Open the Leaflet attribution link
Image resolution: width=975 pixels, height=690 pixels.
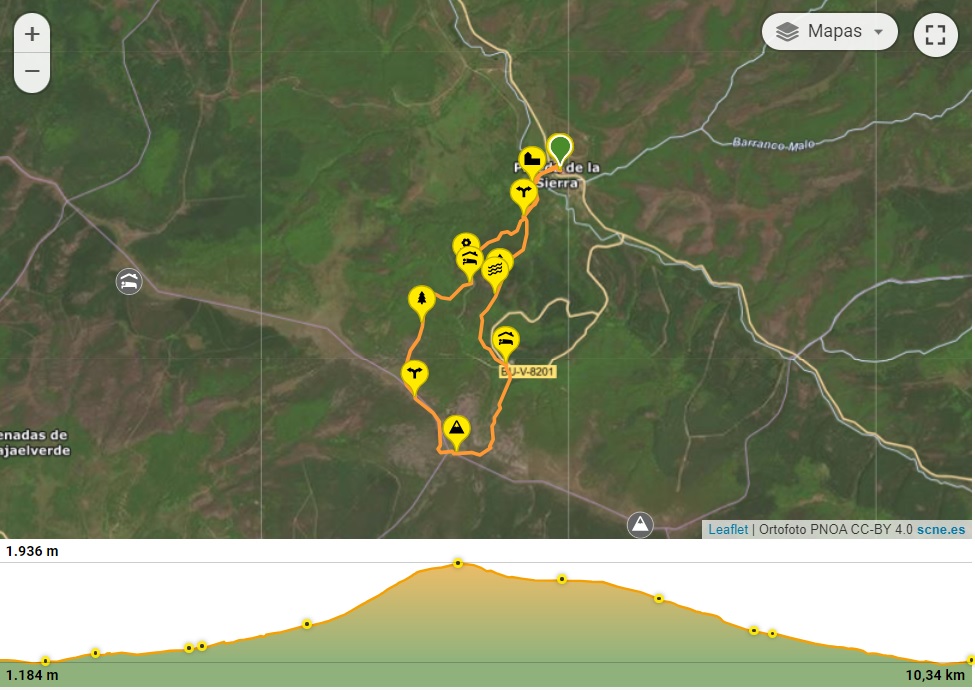728,530
